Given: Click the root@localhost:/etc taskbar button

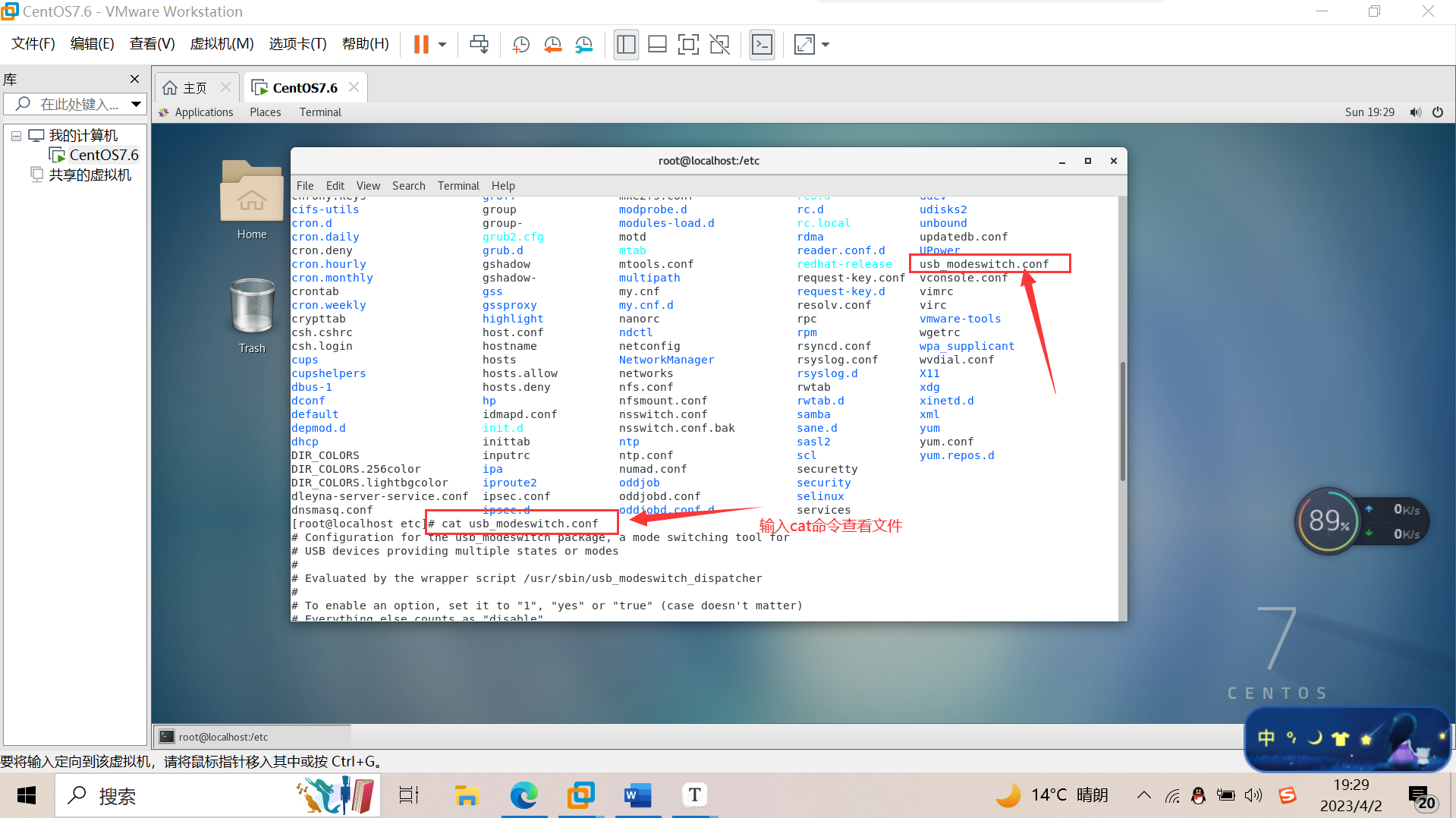Looking at the screenshot, I should (x=253, y=736).
